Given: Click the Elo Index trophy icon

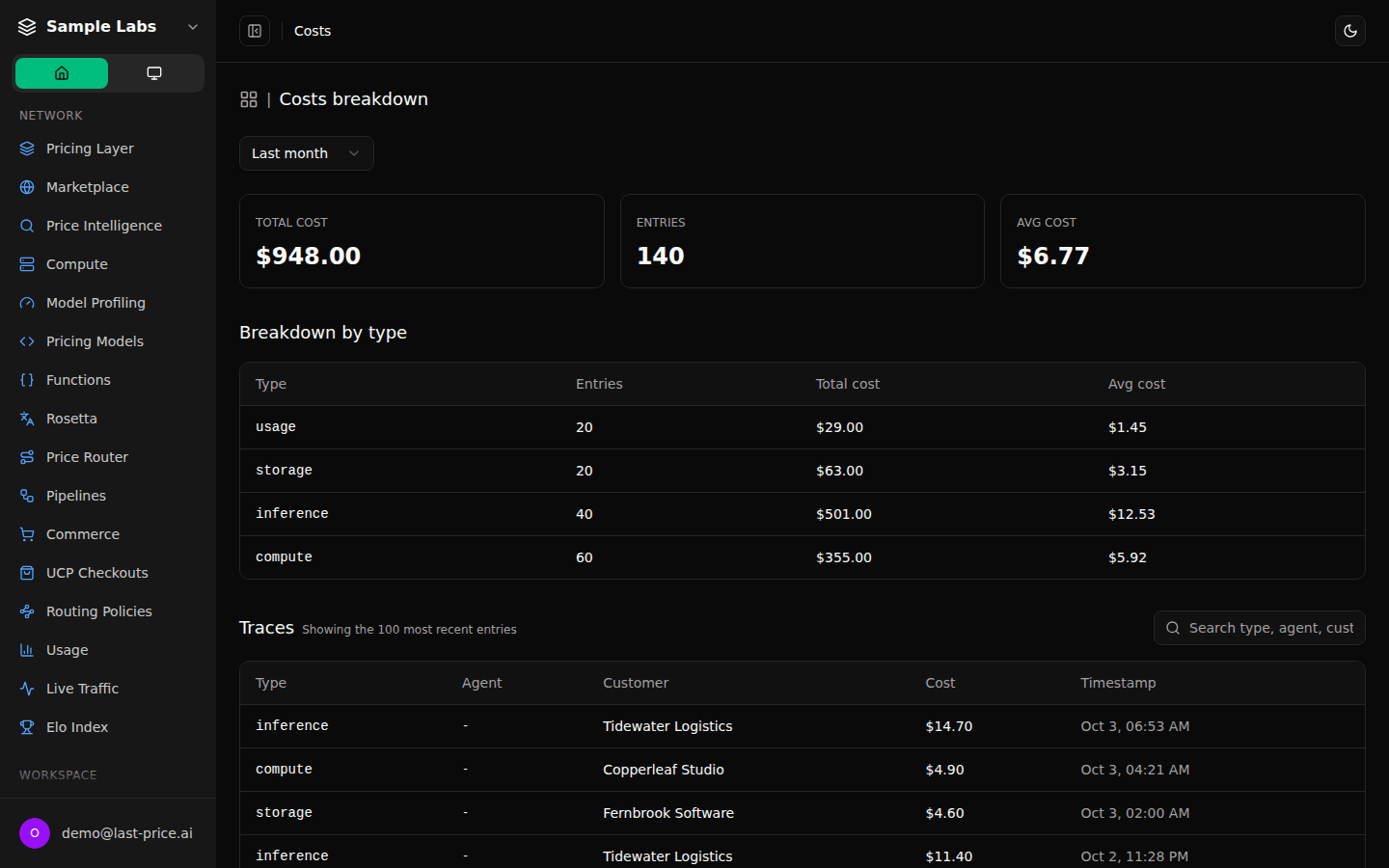Looking at the screenshot, I should [x=27, y=727].
